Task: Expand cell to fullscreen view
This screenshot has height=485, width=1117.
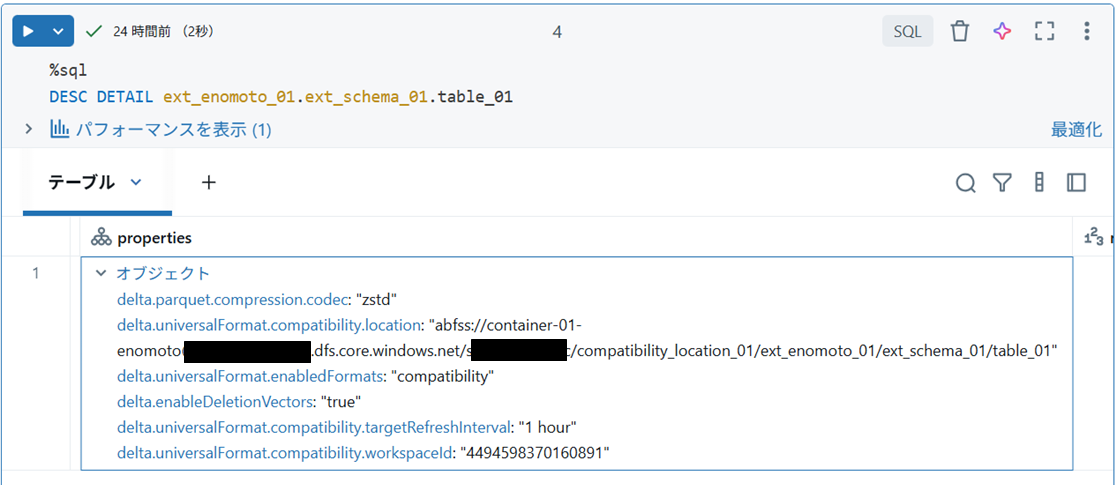Action: coord(1044,31)
